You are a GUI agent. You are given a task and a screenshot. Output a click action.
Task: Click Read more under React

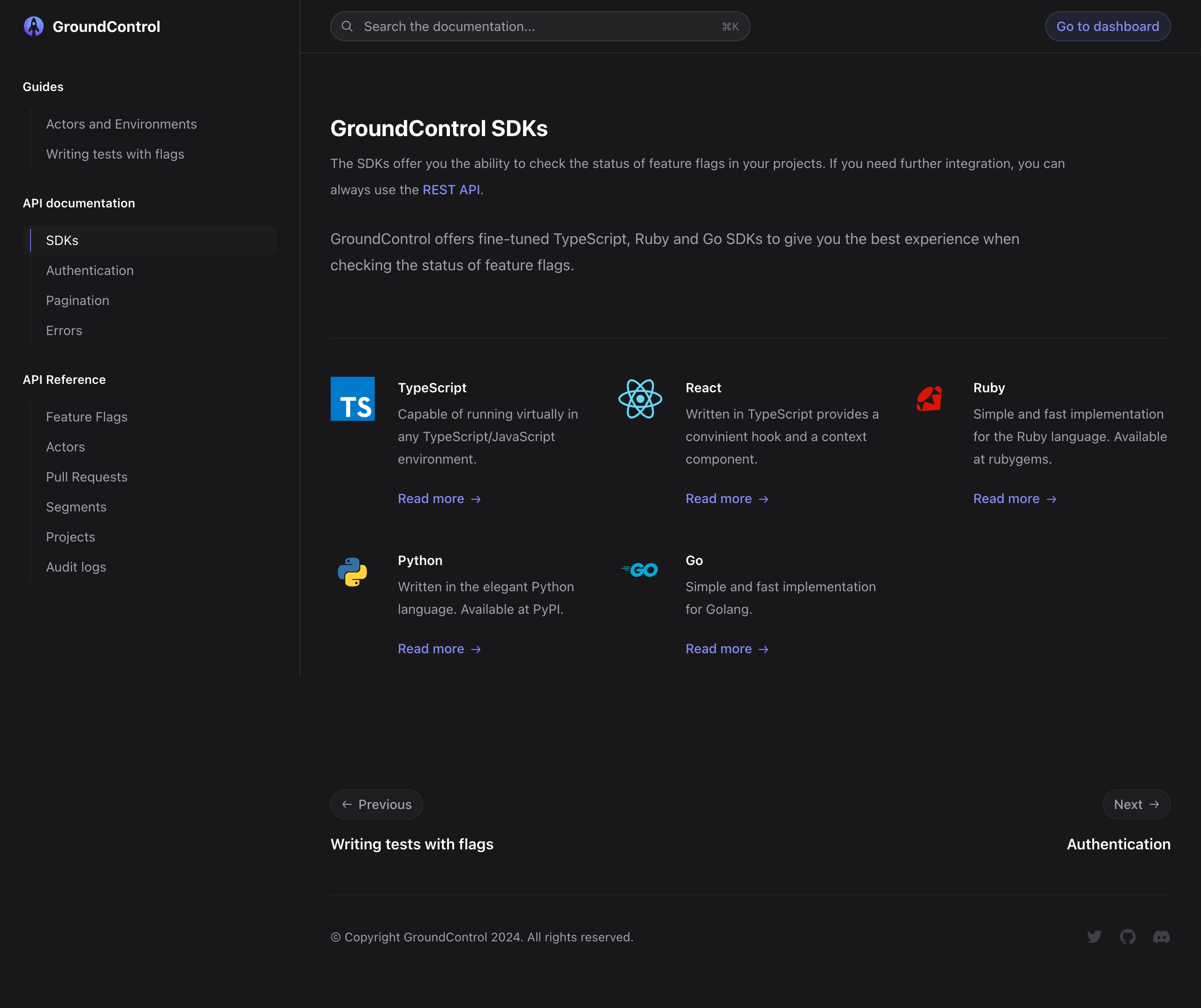(727, 499)
